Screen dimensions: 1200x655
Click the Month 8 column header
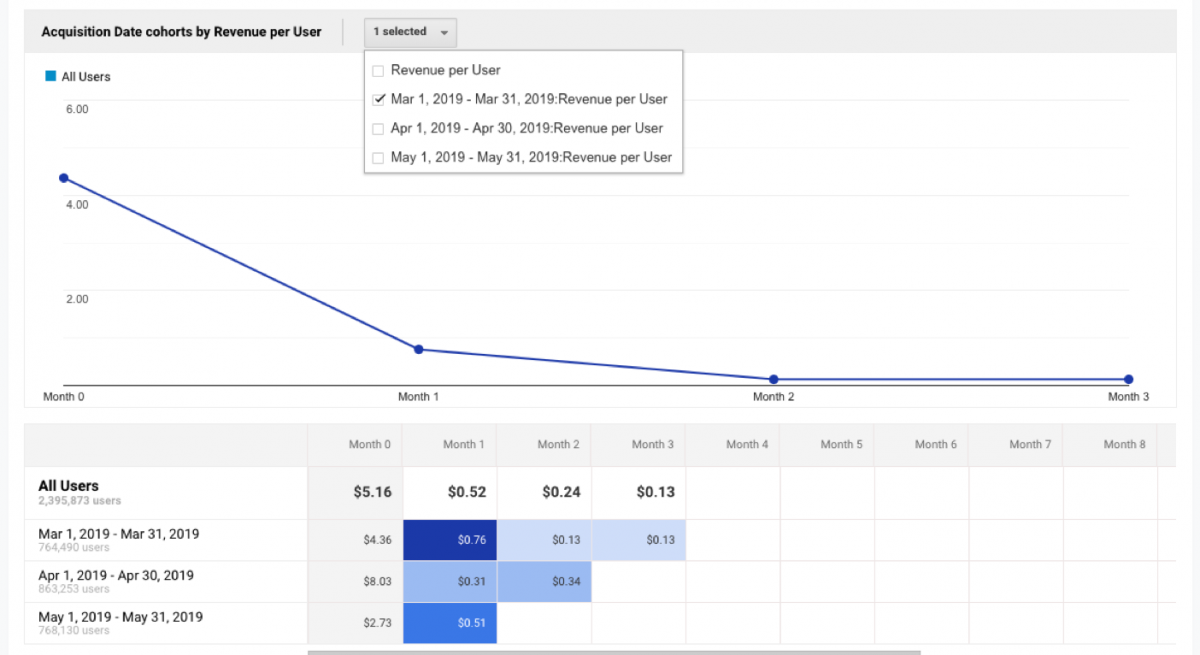tap(1124, 444)
